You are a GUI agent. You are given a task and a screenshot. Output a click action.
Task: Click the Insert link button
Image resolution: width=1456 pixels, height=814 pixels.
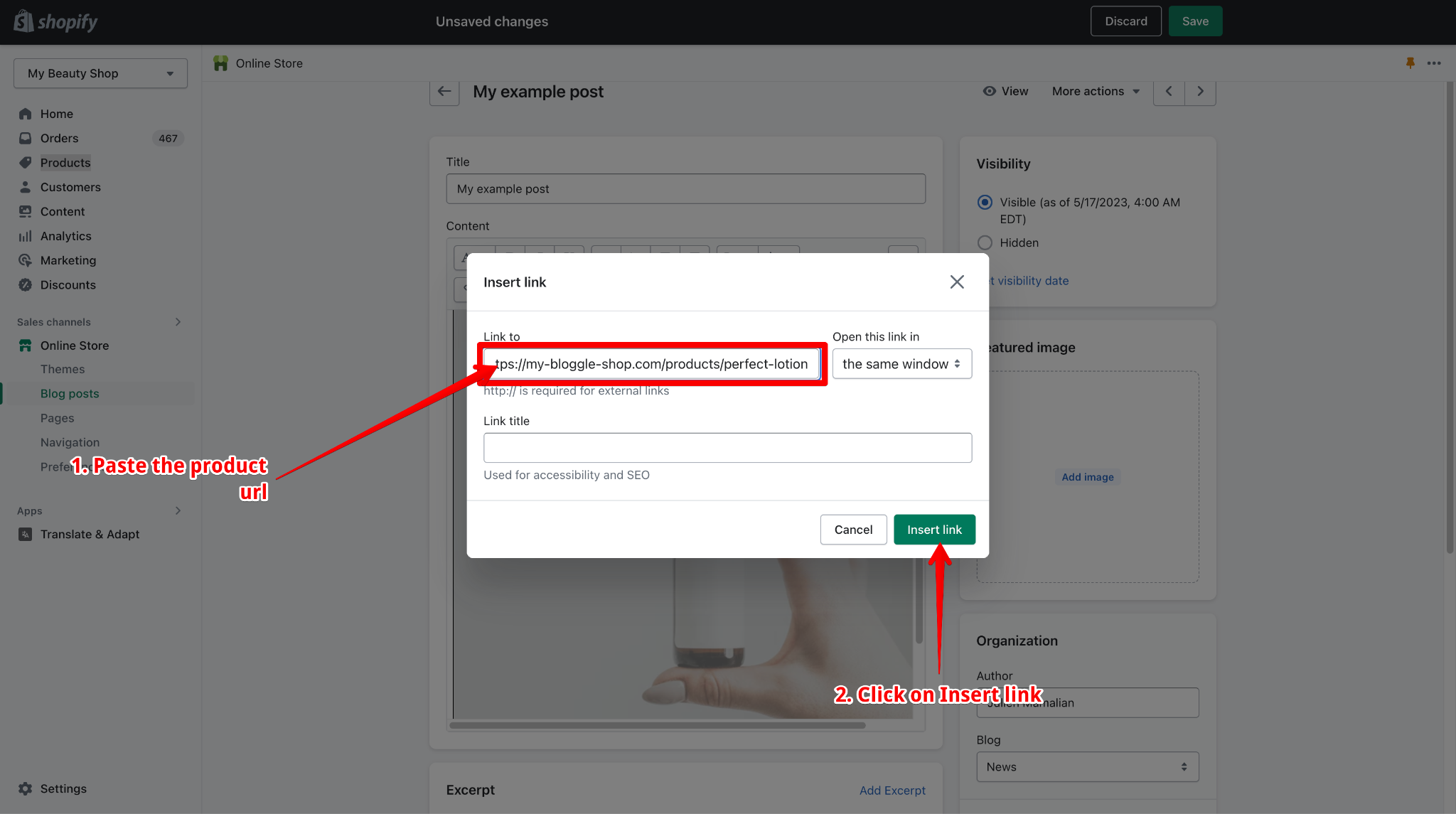pyautogui.click(x=934, y=529)
